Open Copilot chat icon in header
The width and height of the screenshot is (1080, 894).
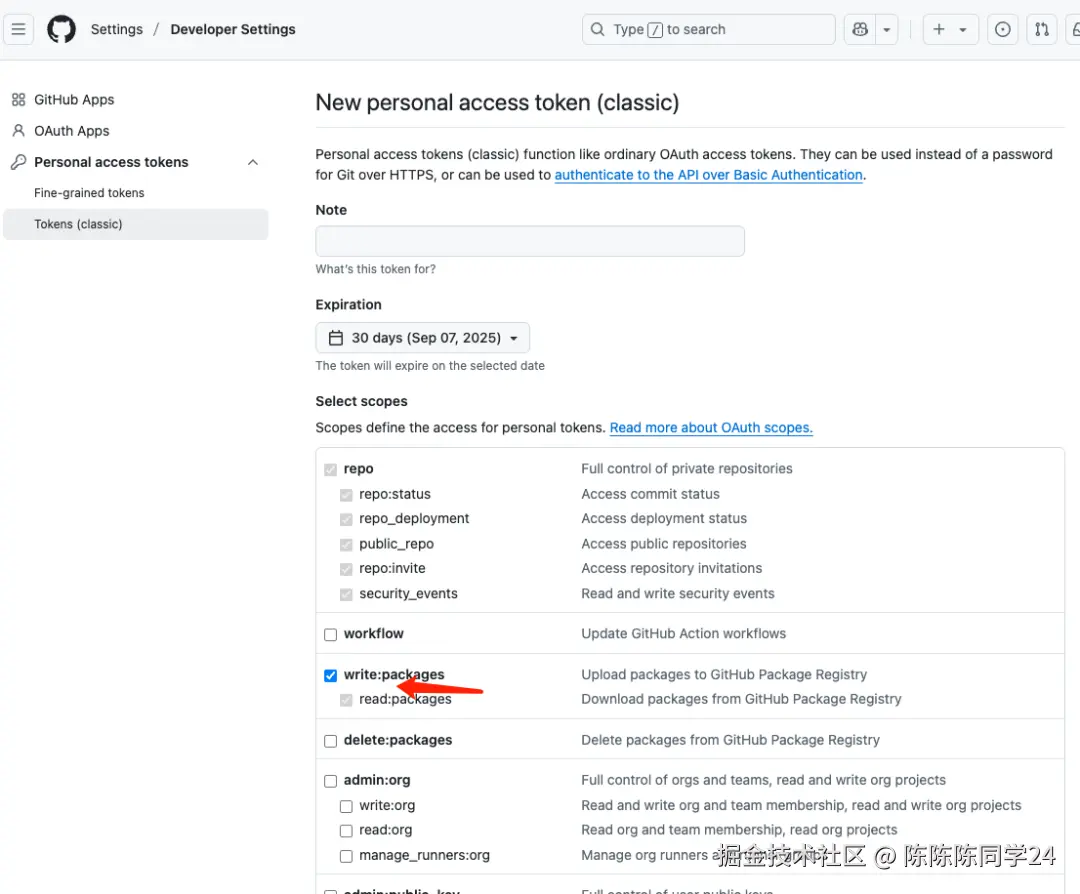point(860,30)
